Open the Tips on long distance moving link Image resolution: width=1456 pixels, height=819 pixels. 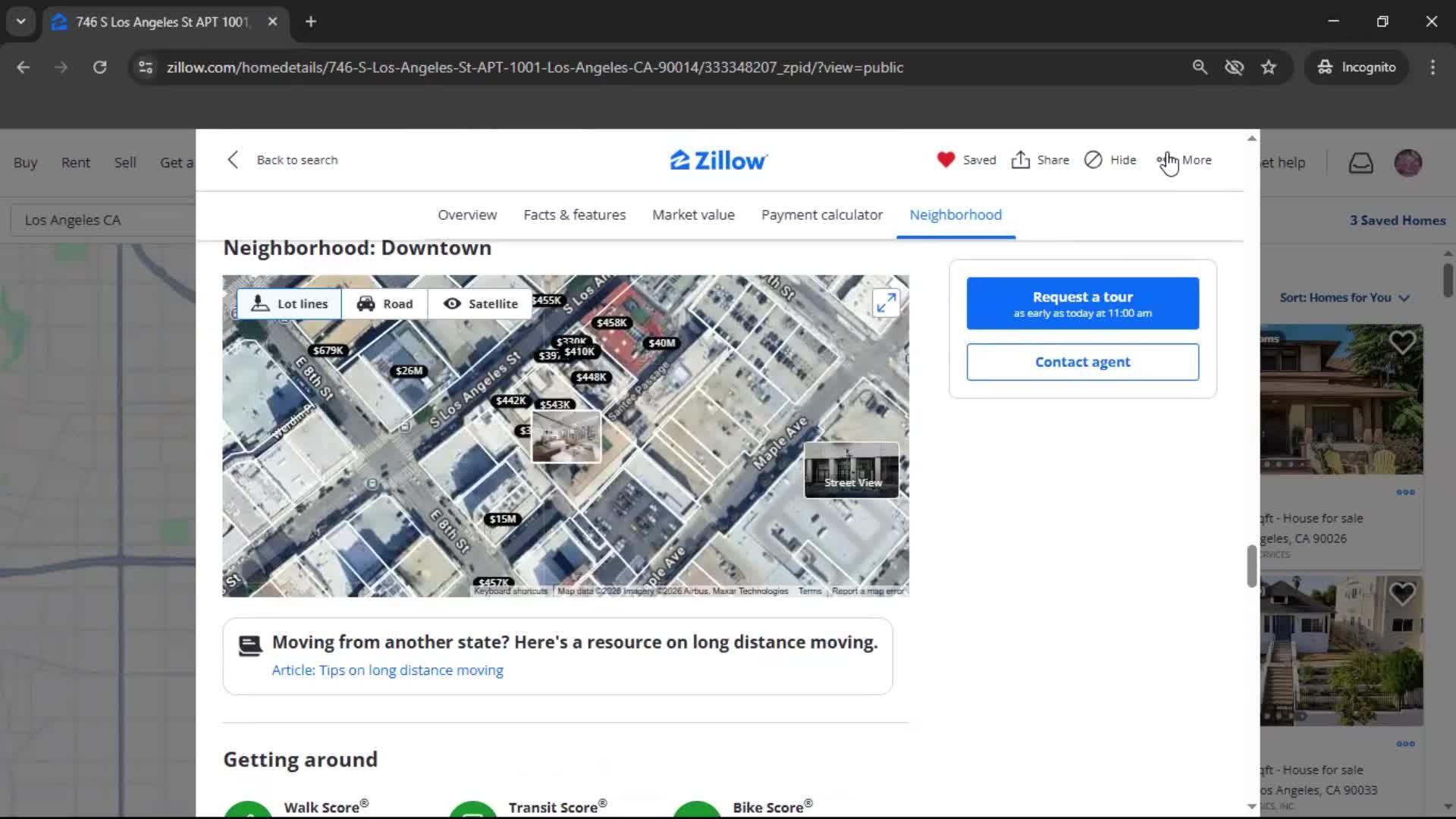(388, 670)
